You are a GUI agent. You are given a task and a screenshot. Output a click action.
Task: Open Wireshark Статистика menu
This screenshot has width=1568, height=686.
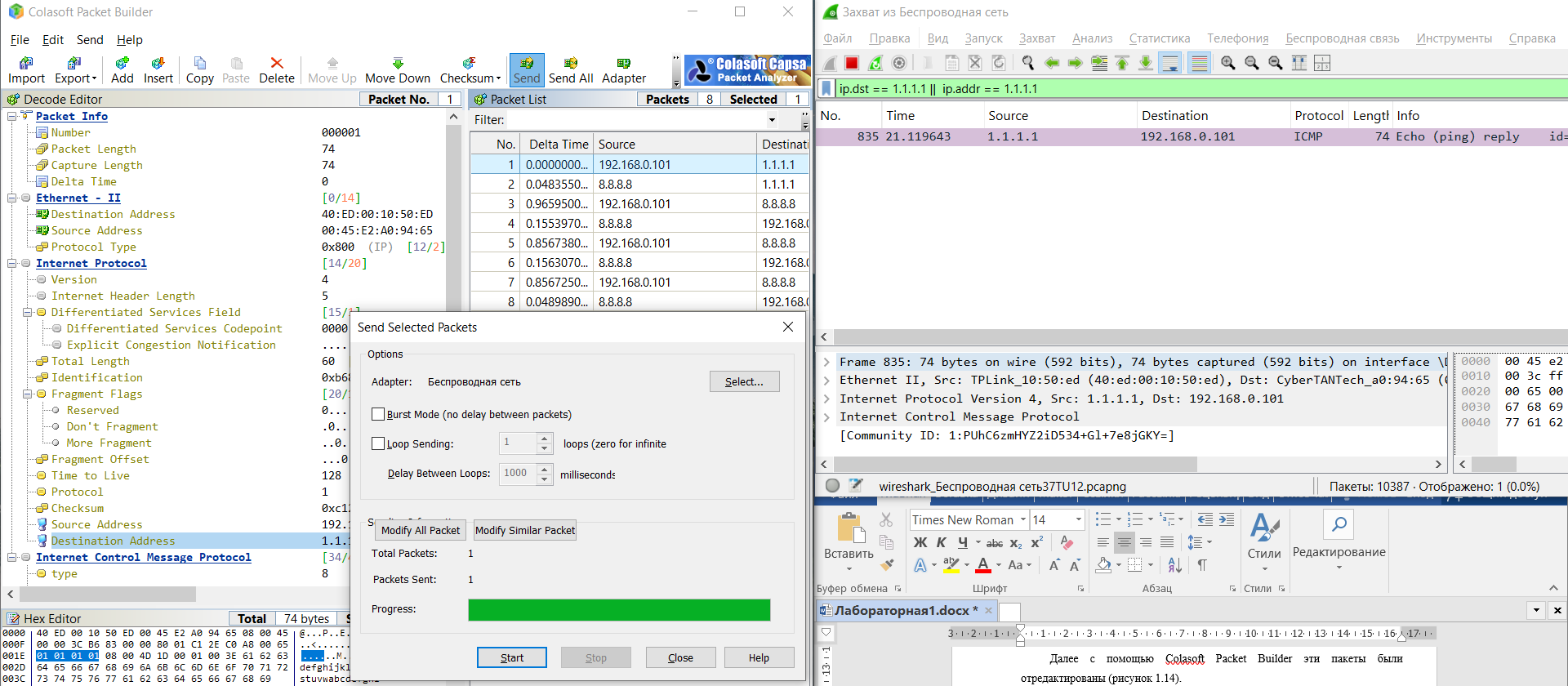(x=1160, y=38)
